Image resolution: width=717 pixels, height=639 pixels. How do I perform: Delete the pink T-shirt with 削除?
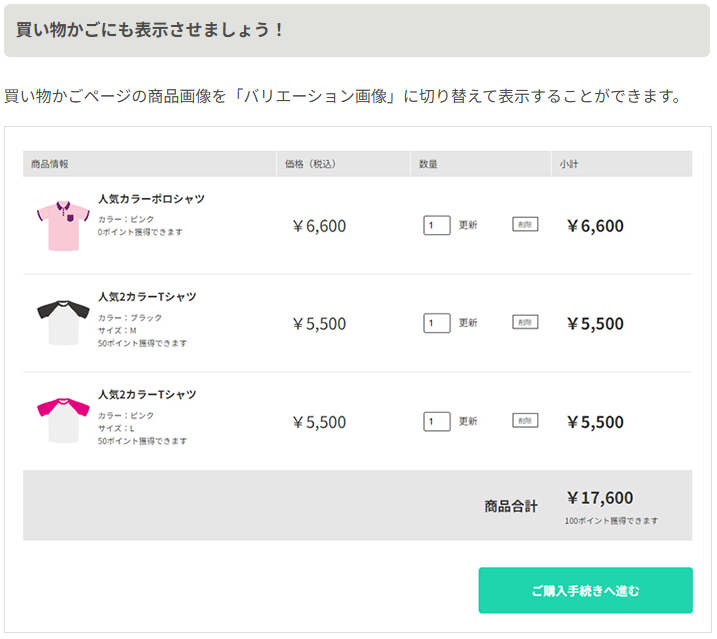[x=525, y=420]
